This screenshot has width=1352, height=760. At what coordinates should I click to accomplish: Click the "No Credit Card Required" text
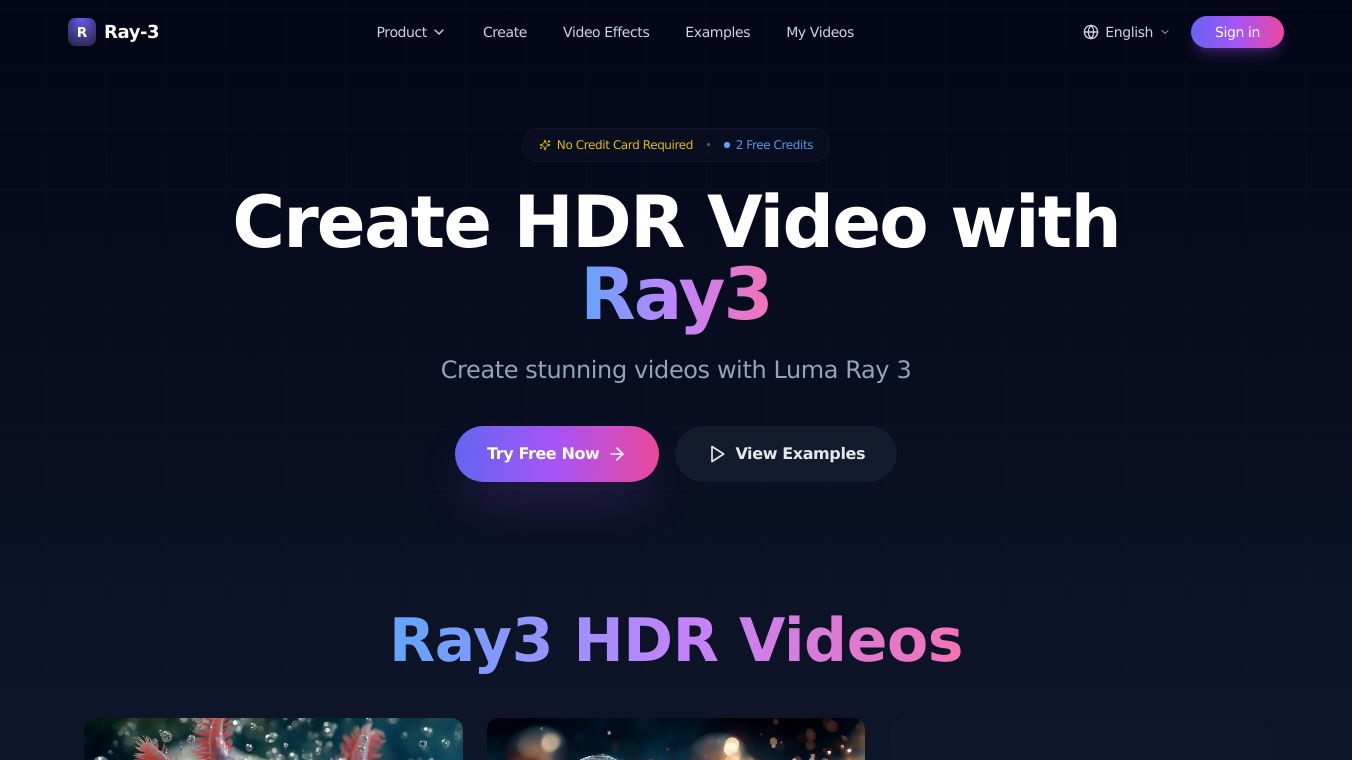(625, 145)
